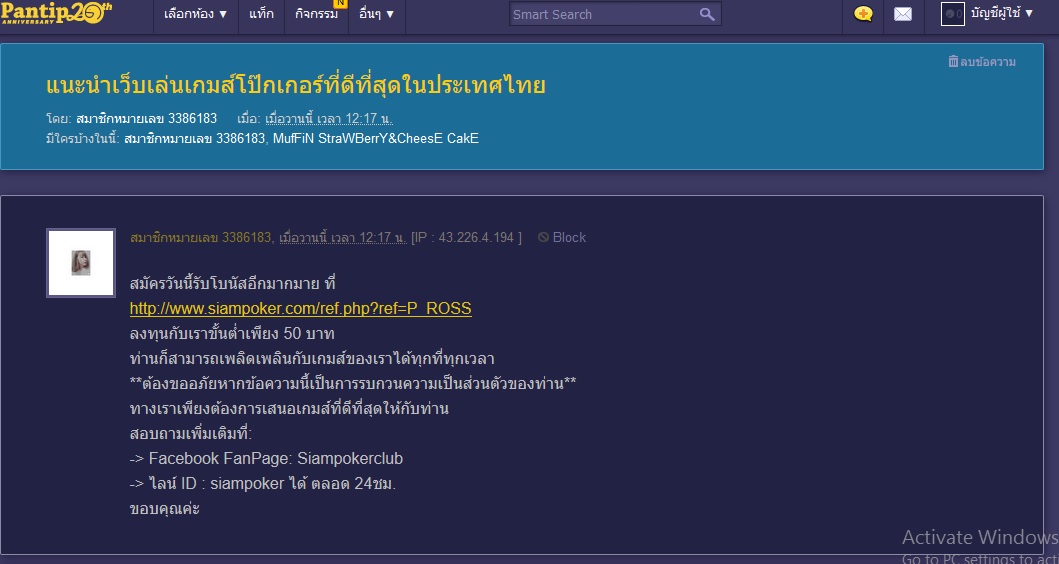The height and width of the screenshot is (564, 1059).
Task: Open MufFiN StraWBerrY&CheesE CakE profile
Action: [376, 139]
